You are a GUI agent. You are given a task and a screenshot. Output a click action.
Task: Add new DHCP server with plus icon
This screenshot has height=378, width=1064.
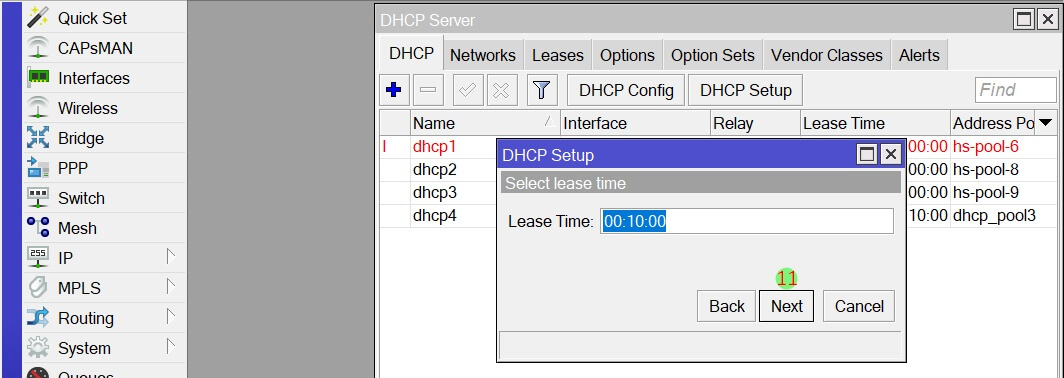[394, 90]
